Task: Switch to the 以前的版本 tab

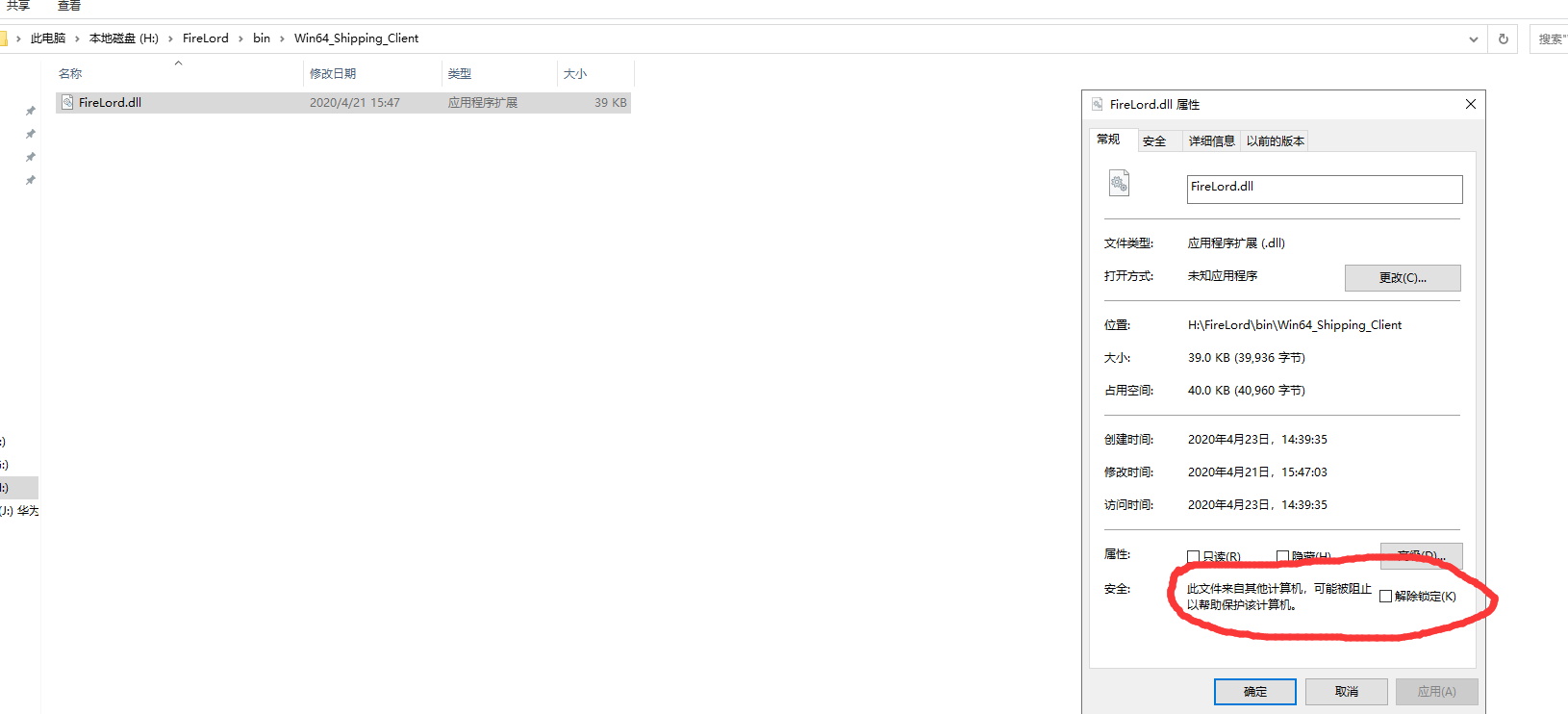Action: pos(1275,141)
